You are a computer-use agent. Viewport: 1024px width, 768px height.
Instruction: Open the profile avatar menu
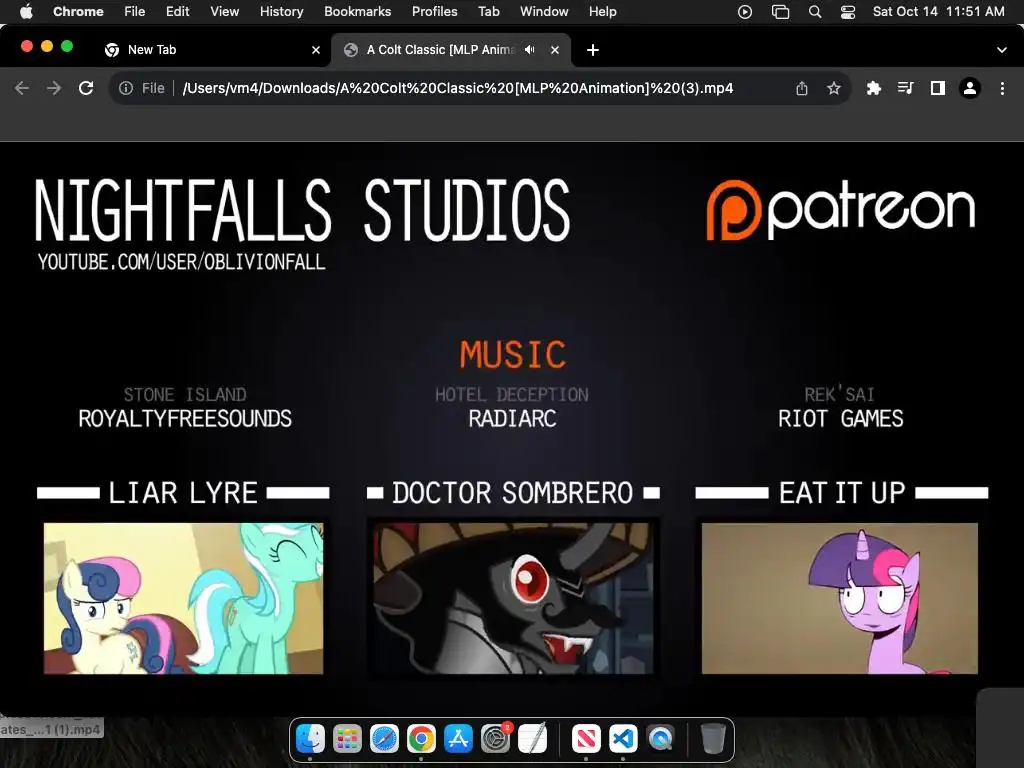(x=970, y=88)
